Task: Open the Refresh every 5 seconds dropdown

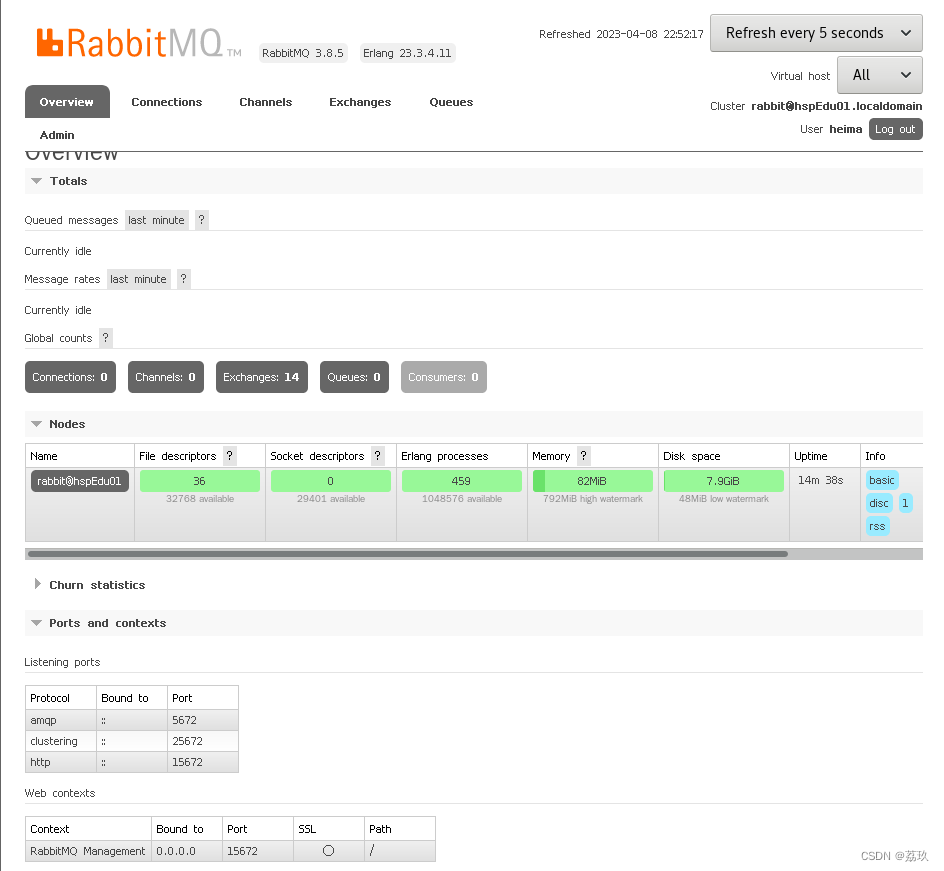Action: coord(816,33)
